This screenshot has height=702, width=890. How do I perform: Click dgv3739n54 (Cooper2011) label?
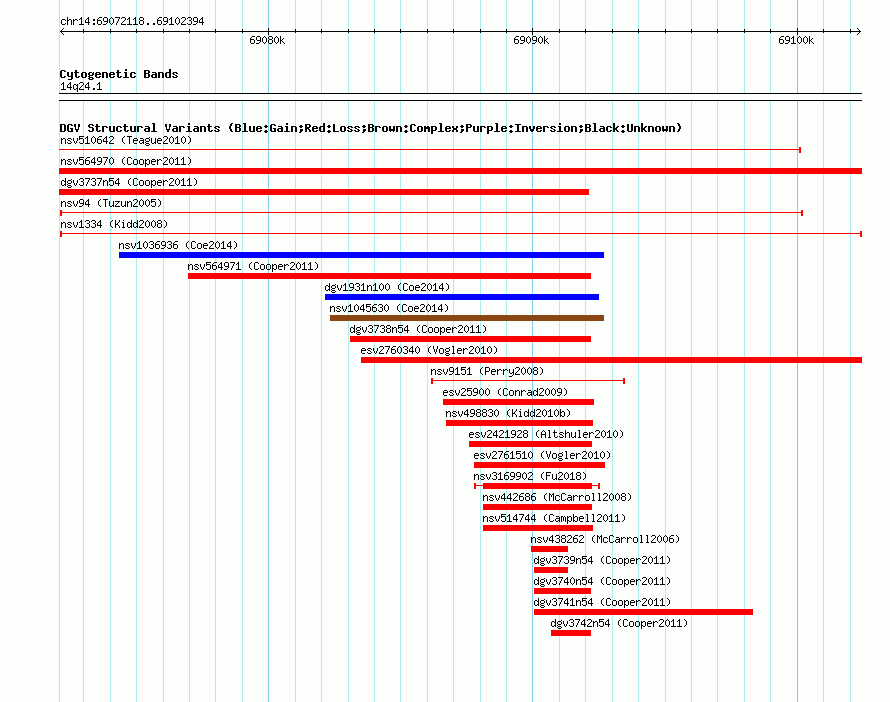coord(602,560)
